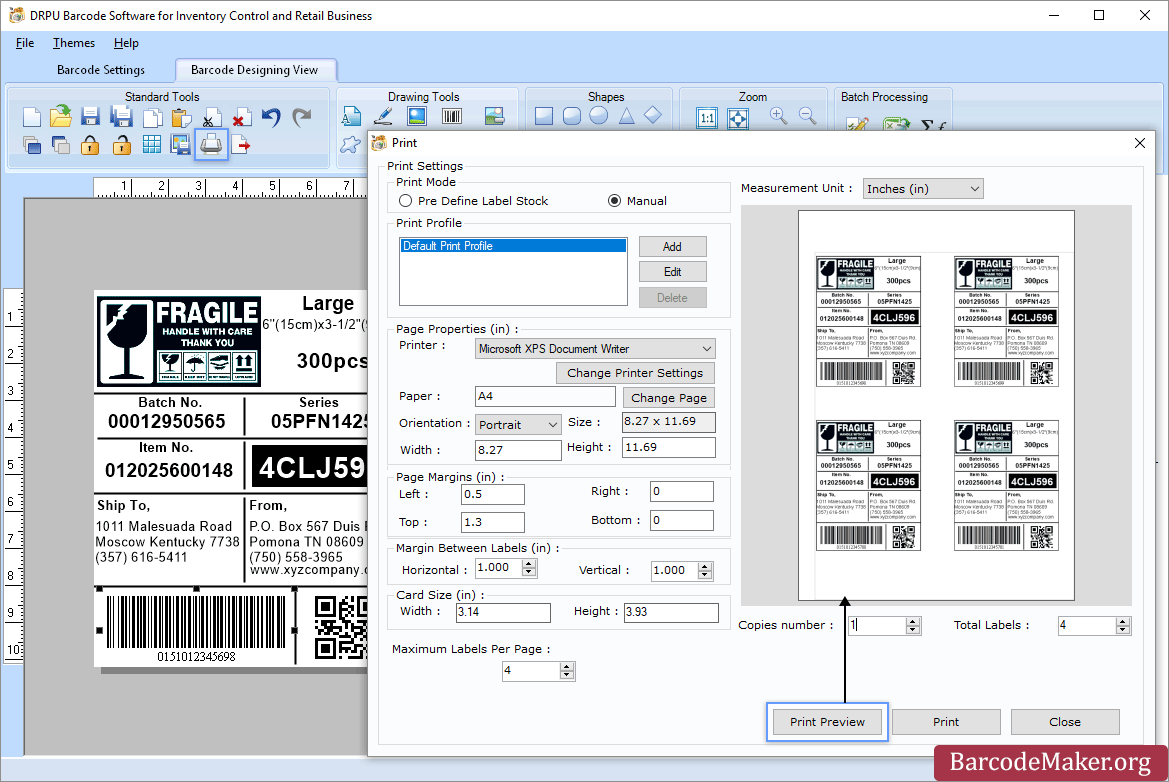Decrease the Vertical label margin

point(705,575)
